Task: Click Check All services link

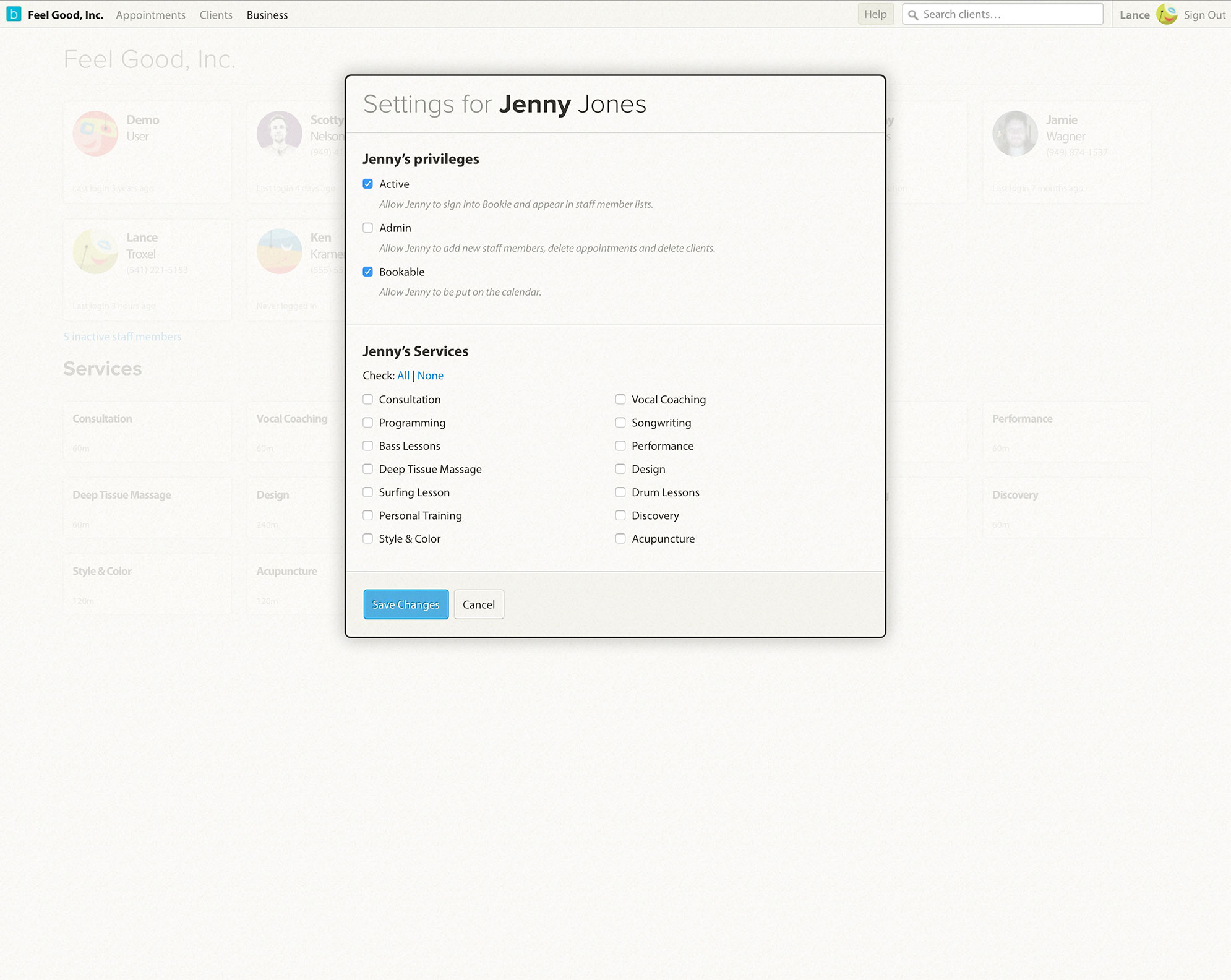Action: [x=403, y=376]
